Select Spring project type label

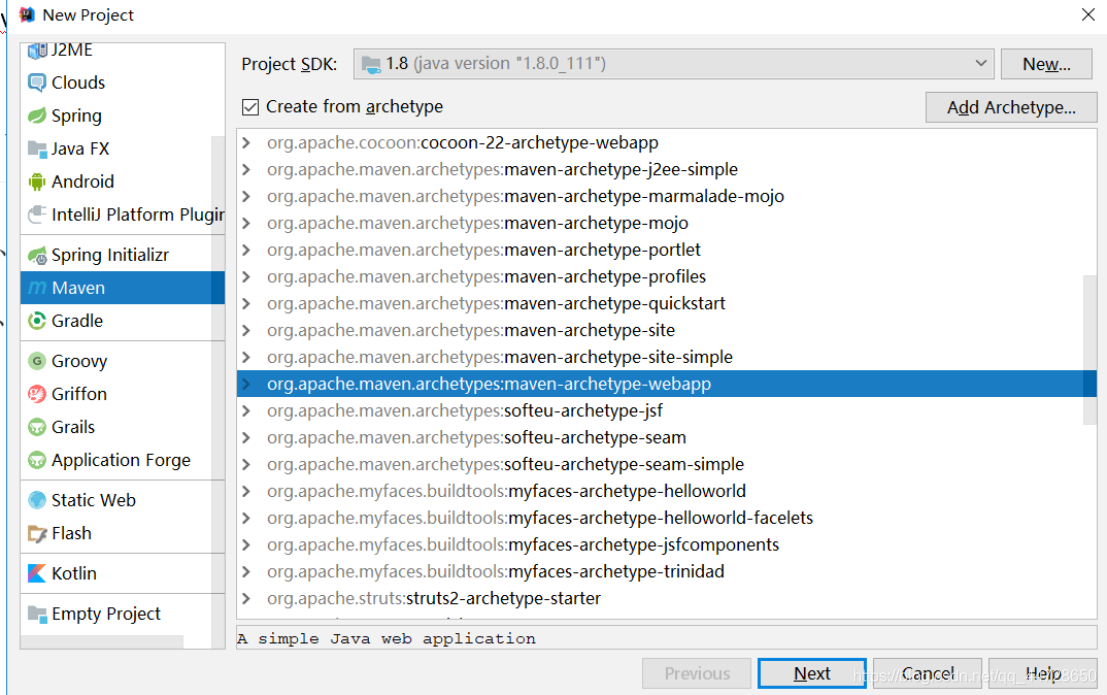pyautogui.click(x=76, y=116)
